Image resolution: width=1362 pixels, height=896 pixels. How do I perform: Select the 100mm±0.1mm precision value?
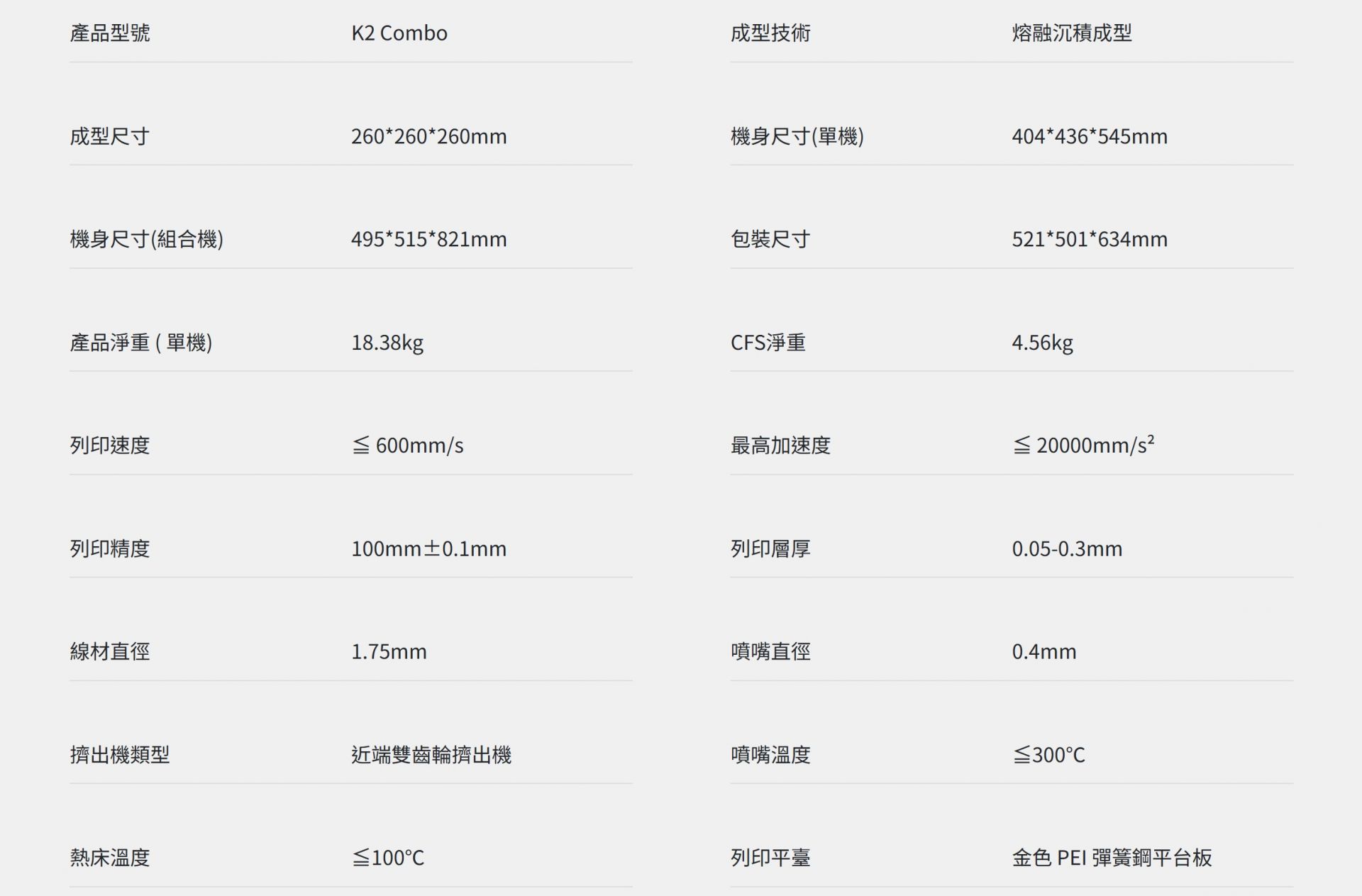tap(428, 549)
